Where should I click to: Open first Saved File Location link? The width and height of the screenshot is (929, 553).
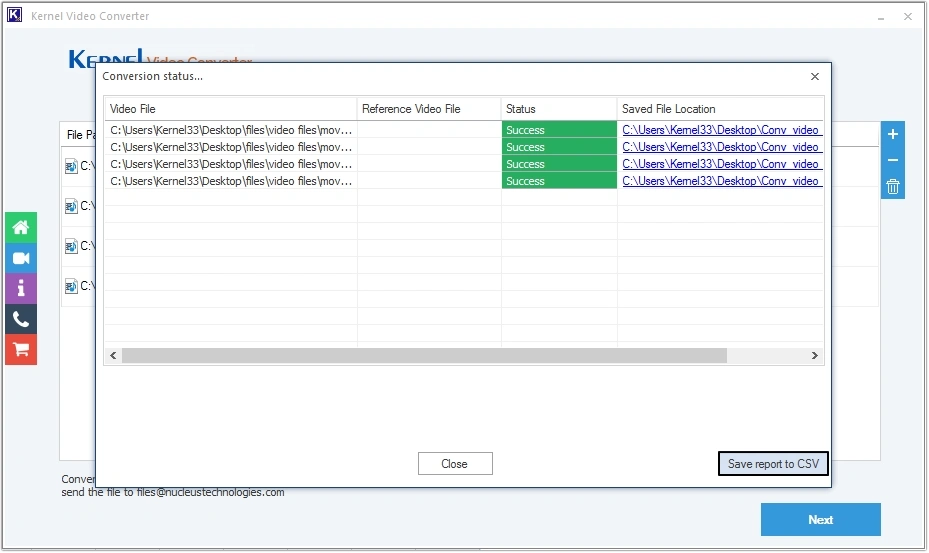[x=721, y=130]
